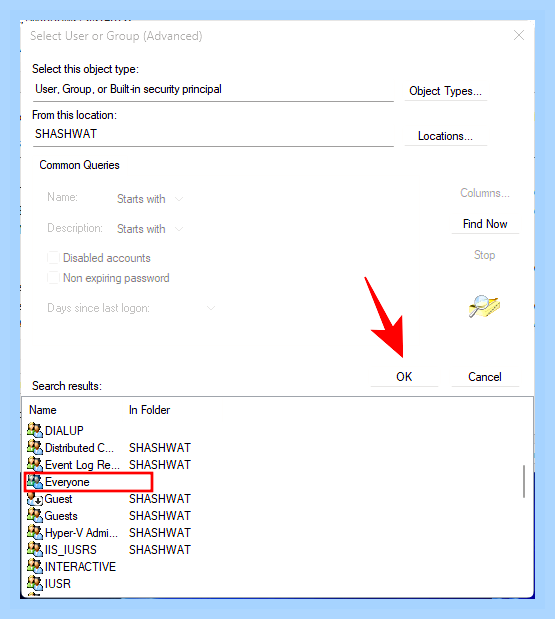Sort results by Name column header
The height and width of the screenshot is (619, 555).
[x=43, y=410]
